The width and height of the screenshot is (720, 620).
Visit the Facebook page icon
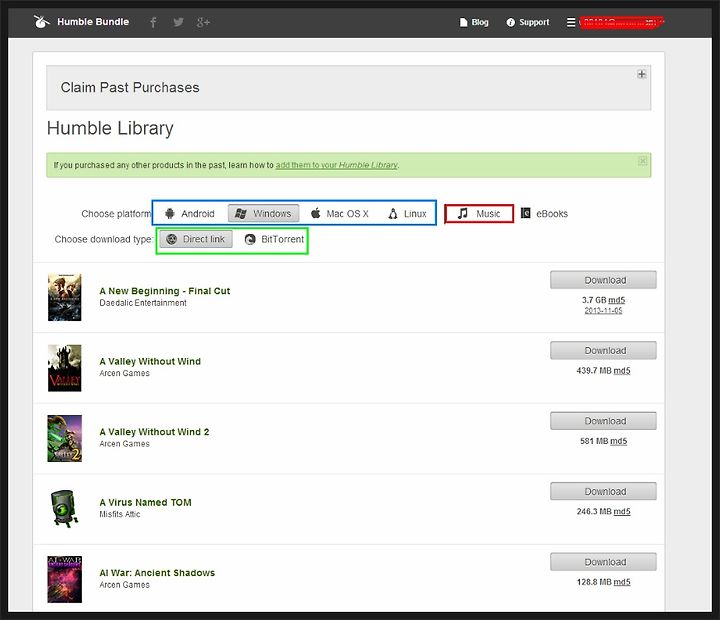coord(153,22)
